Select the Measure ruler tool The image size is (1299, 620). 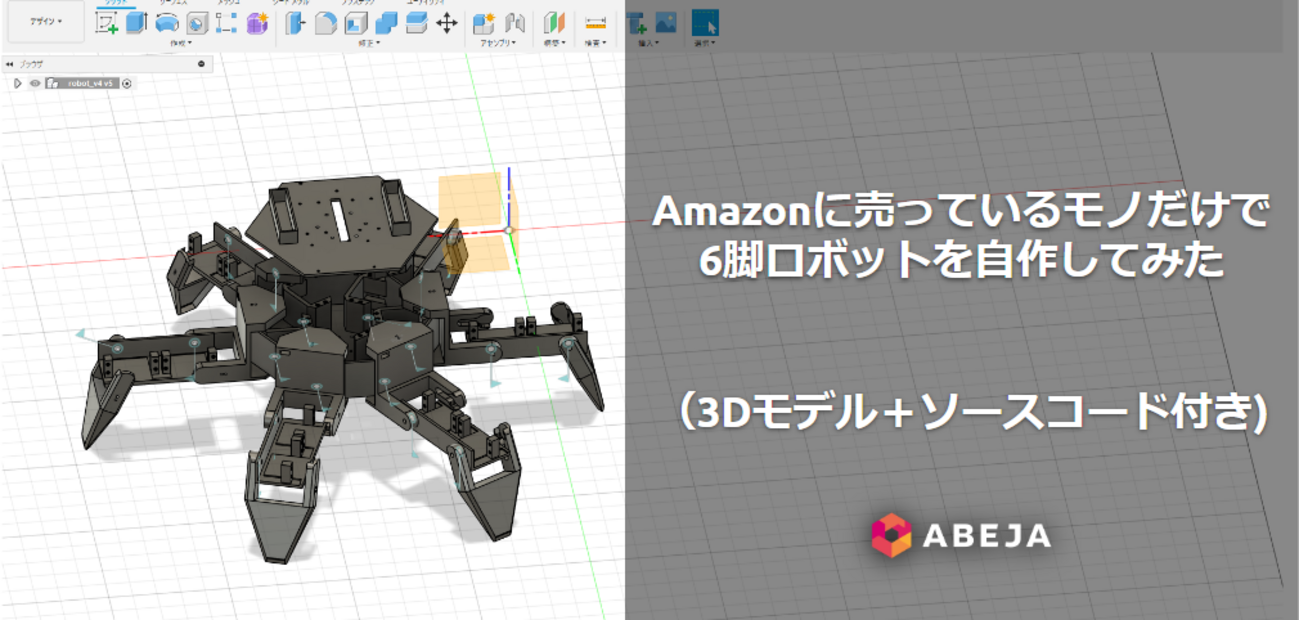[x=596, y=23]
